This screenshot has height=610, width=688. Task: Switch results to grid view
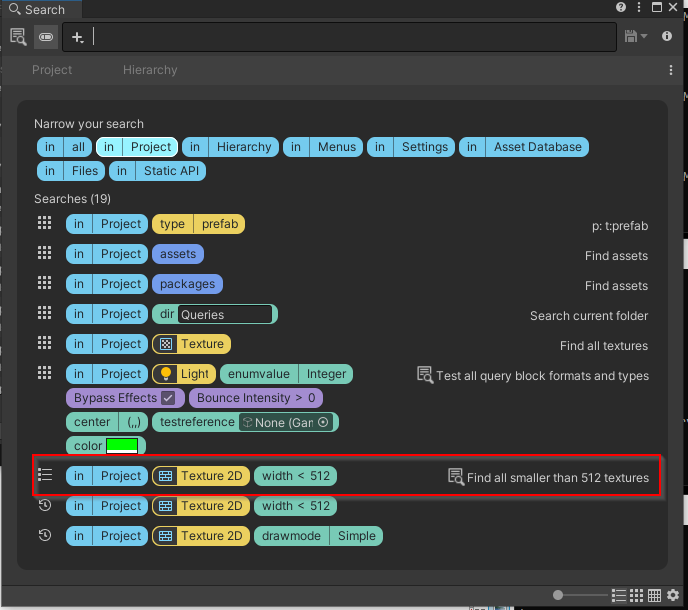click(x=637, y=596)
